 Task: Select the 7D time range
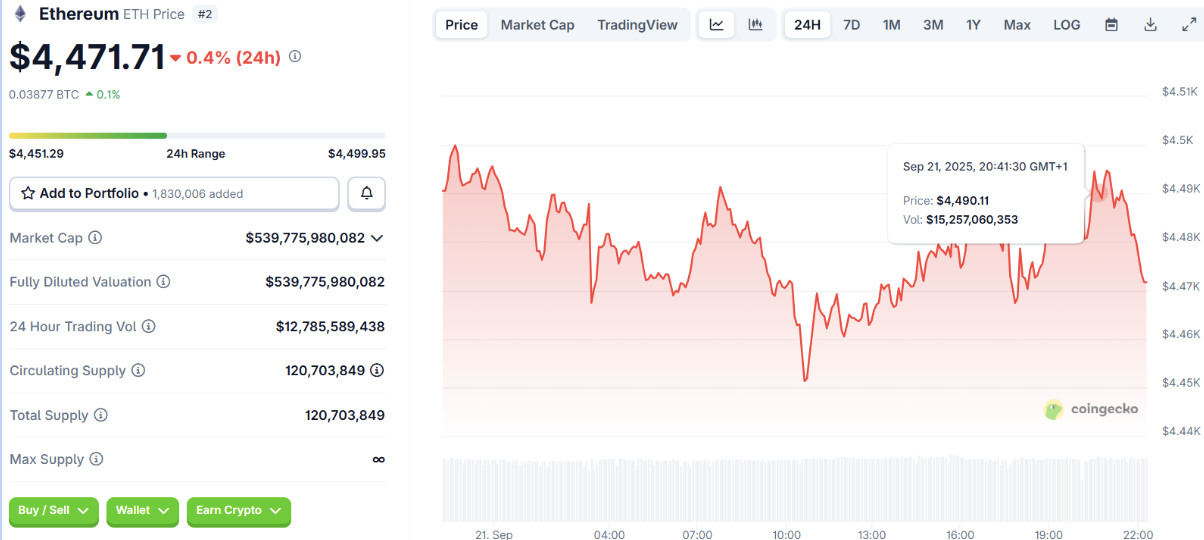coord(851,25)
